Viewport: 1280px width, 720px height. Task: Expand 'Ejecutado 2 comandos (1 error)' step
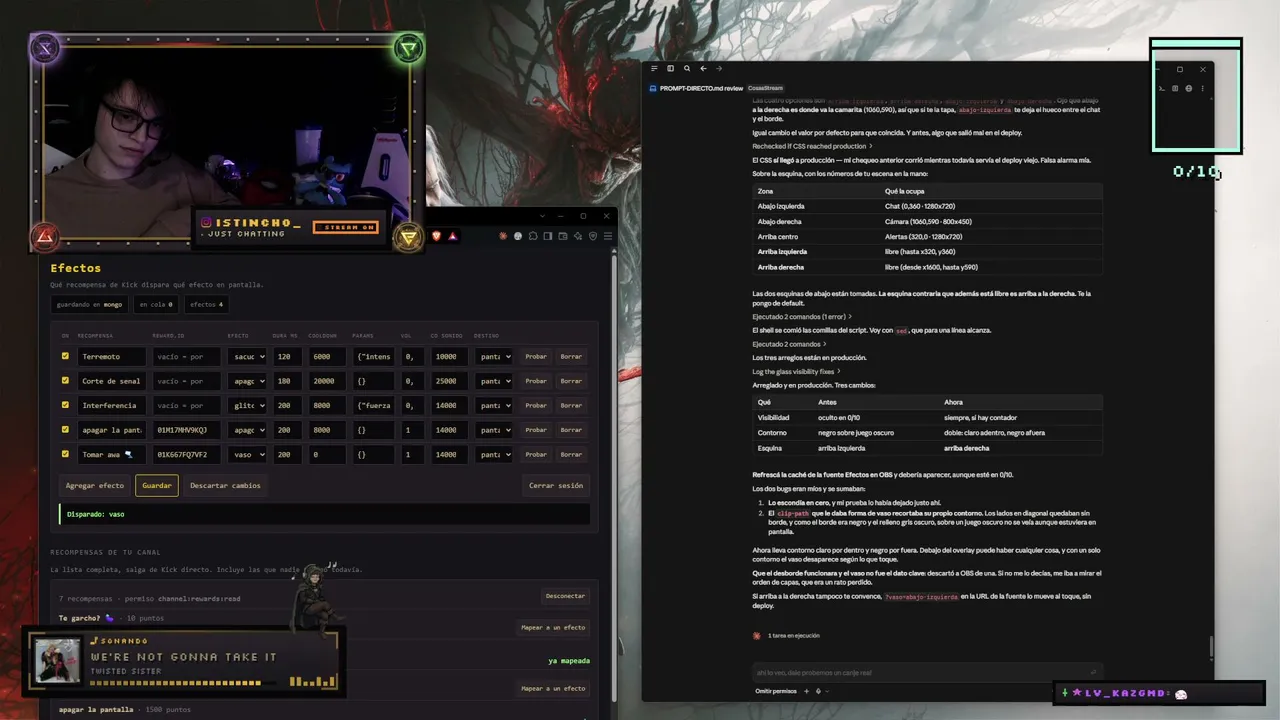(x=804, y=317)
